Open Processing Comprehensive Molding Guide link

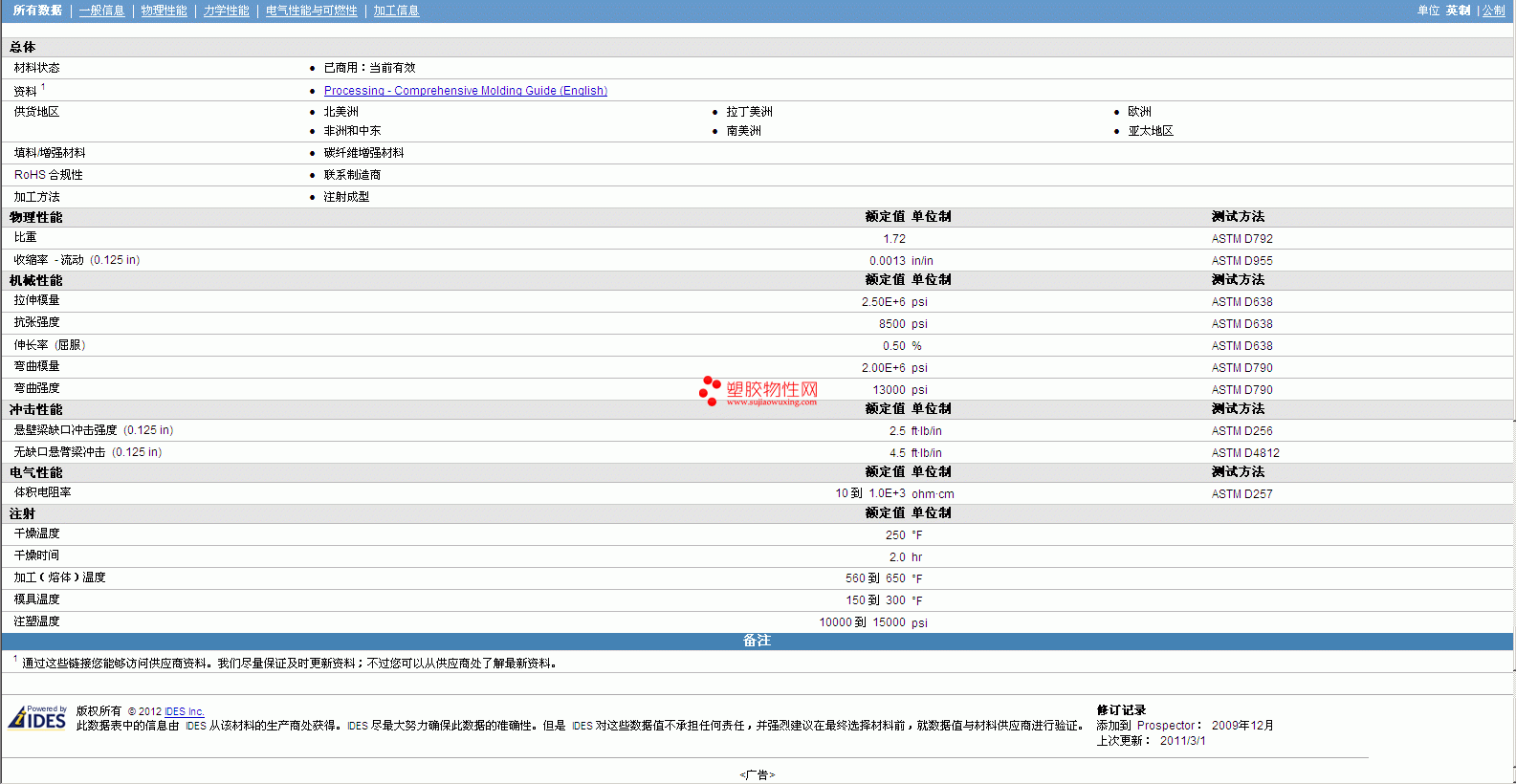point(465,91)
